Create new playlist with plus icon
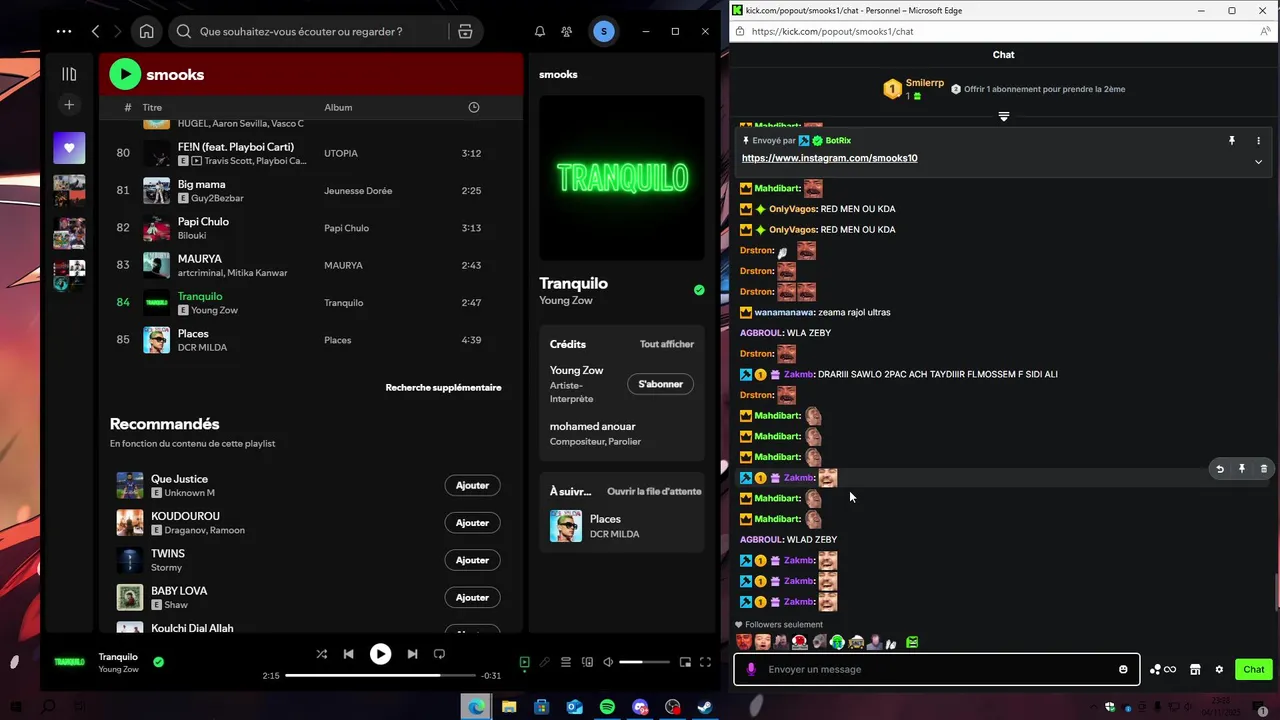1280x720 pixels. [x=69, y=105]
